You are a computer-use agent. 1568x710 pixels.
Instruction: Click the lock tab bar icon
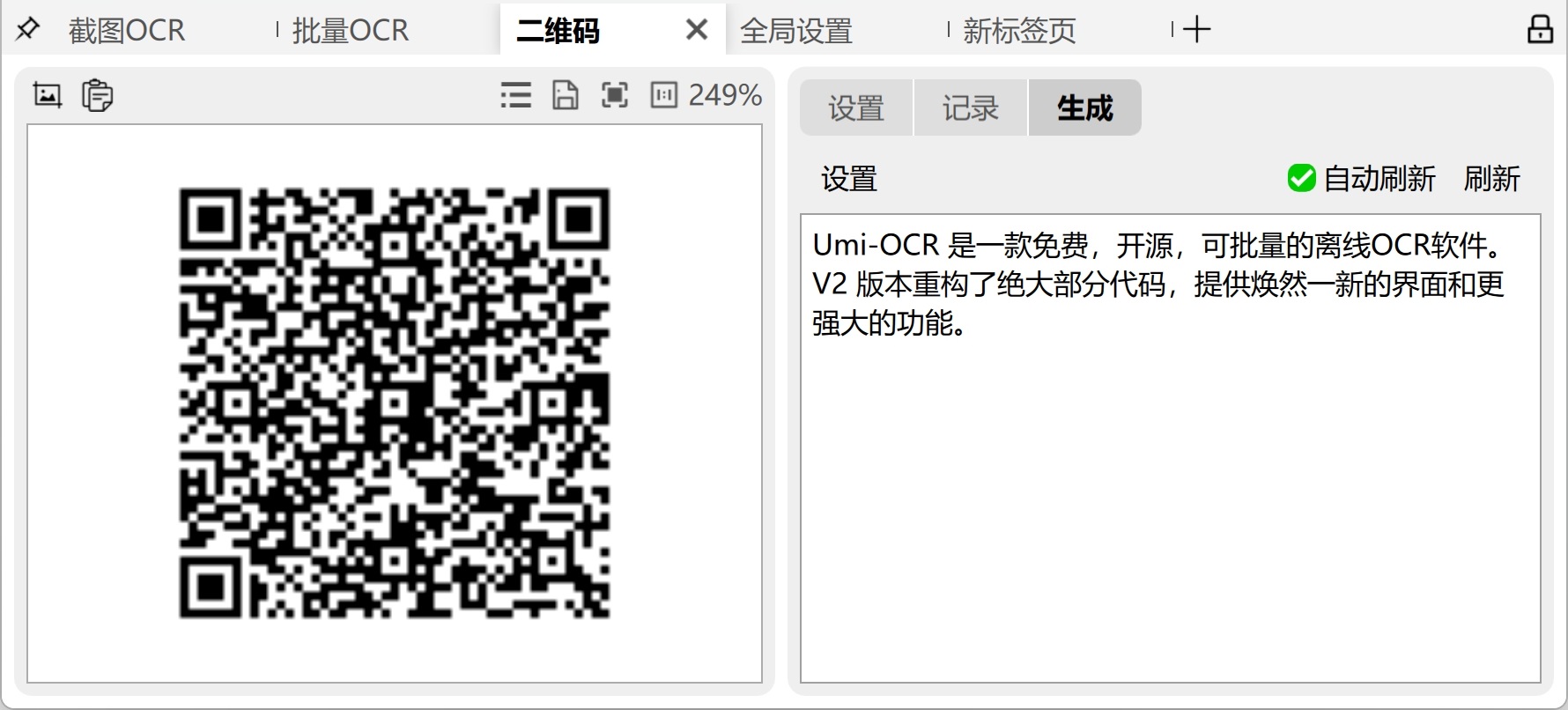(1540, 29)
